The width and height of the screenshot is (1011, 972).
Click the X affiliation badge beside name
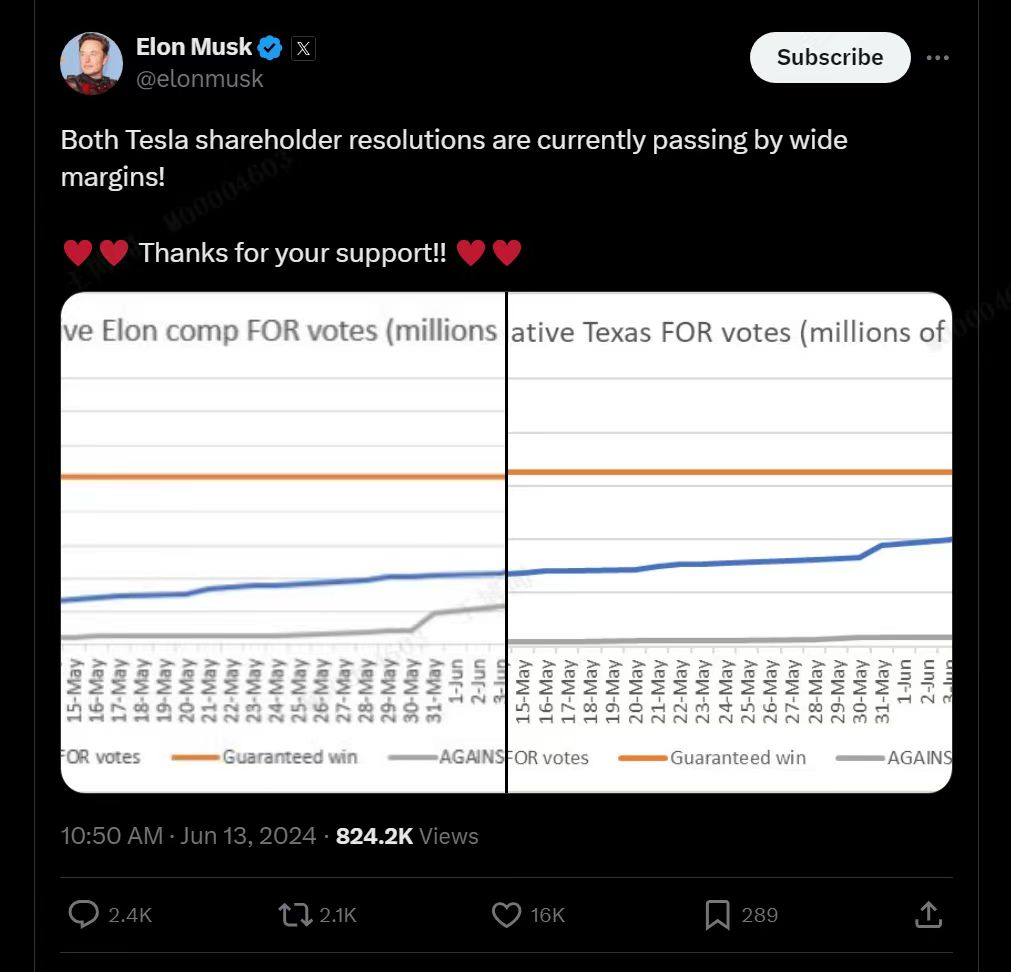[x=303, y=47]
